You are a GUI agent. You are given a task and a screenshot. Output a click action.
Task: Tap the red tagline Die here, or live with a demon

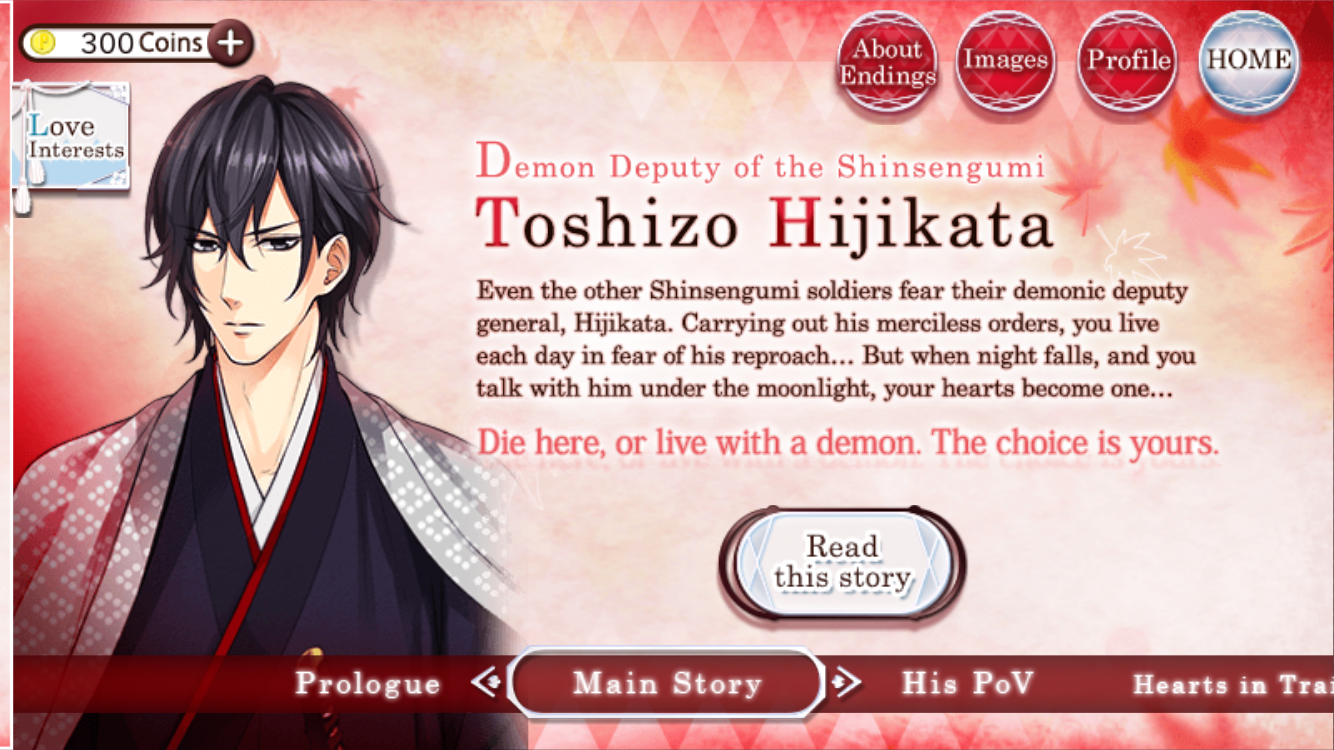[848, 442]
